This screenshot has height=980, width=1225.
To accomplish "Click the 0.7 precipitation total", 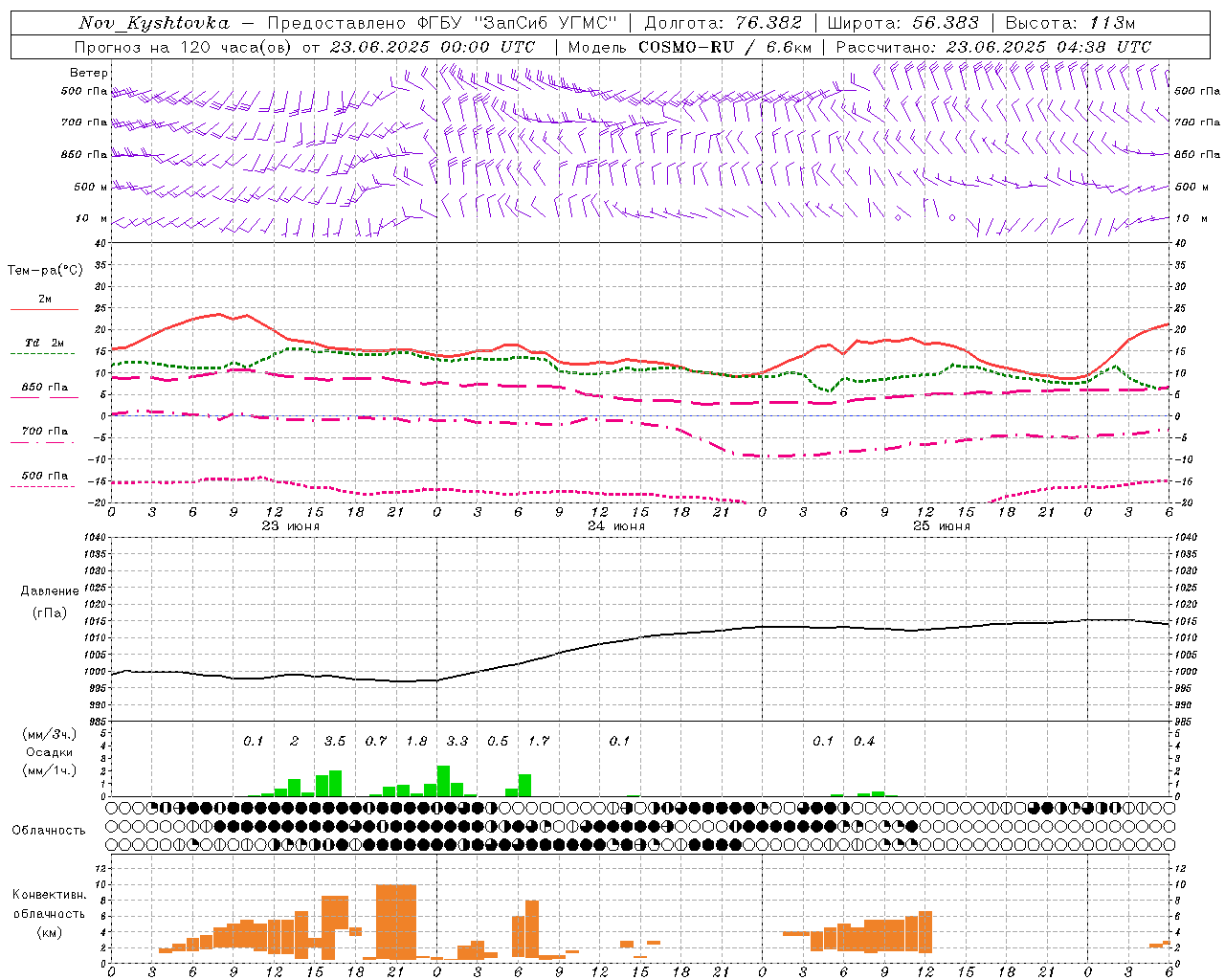I will pos(376,742).
